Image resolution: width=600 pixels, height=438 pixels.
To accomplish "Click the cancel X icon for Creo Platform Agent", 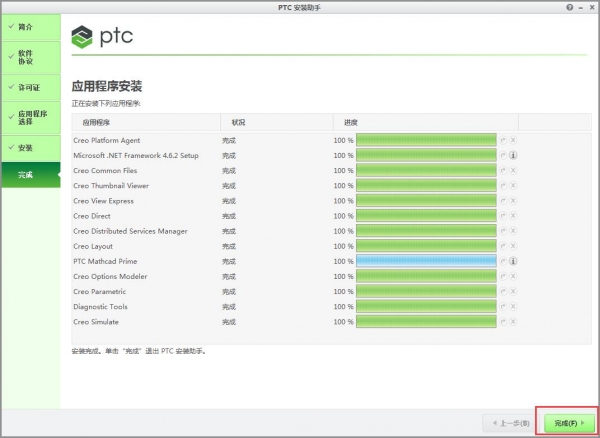I will pos(513,140).
